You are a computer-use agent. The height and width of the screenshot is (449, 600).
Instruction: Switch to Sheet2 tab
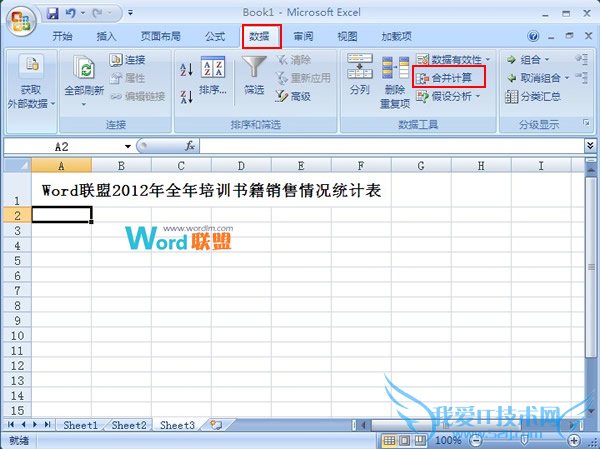[129, 425]
